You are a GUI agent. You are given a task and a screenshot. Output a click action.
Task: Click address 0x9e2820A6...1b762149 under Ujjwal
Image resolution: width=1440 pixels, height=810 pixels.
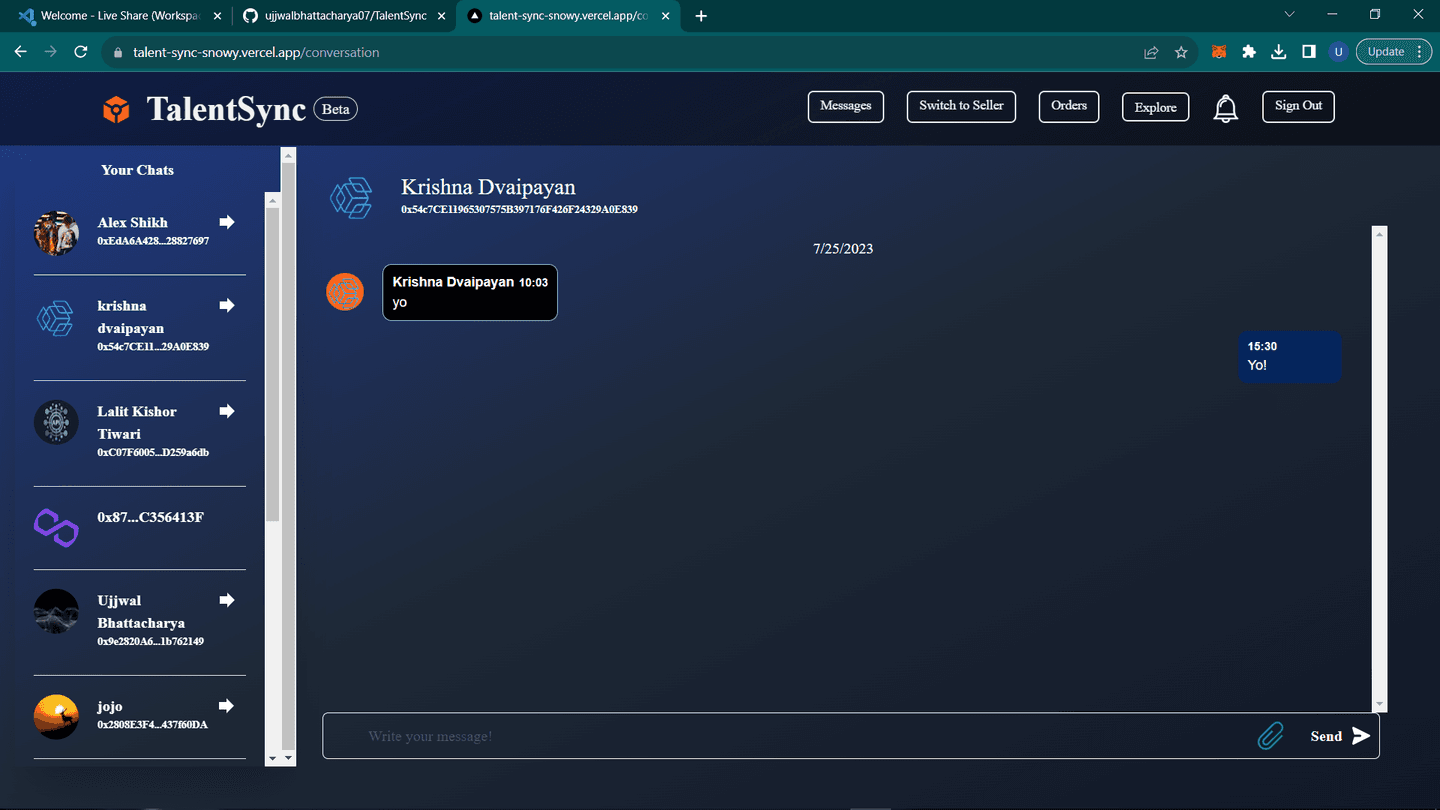click(x=150, y=641)
